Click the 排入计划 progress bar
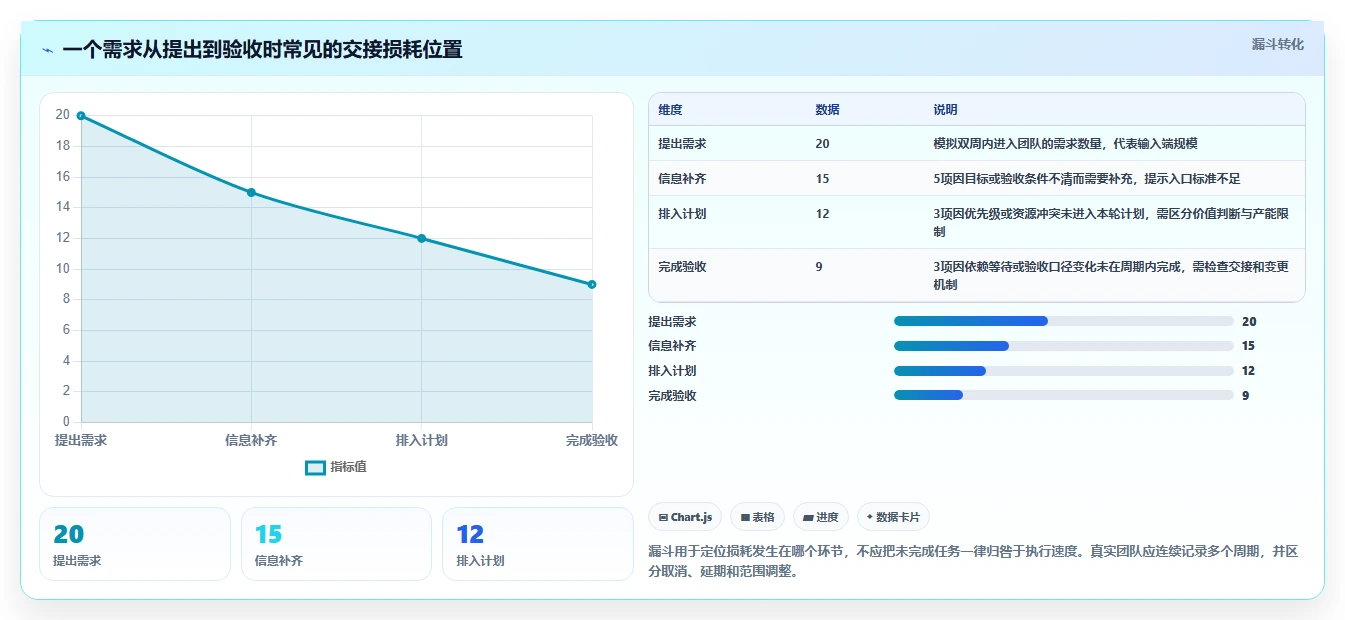 pyautogui.click(x=1063, y=371)
